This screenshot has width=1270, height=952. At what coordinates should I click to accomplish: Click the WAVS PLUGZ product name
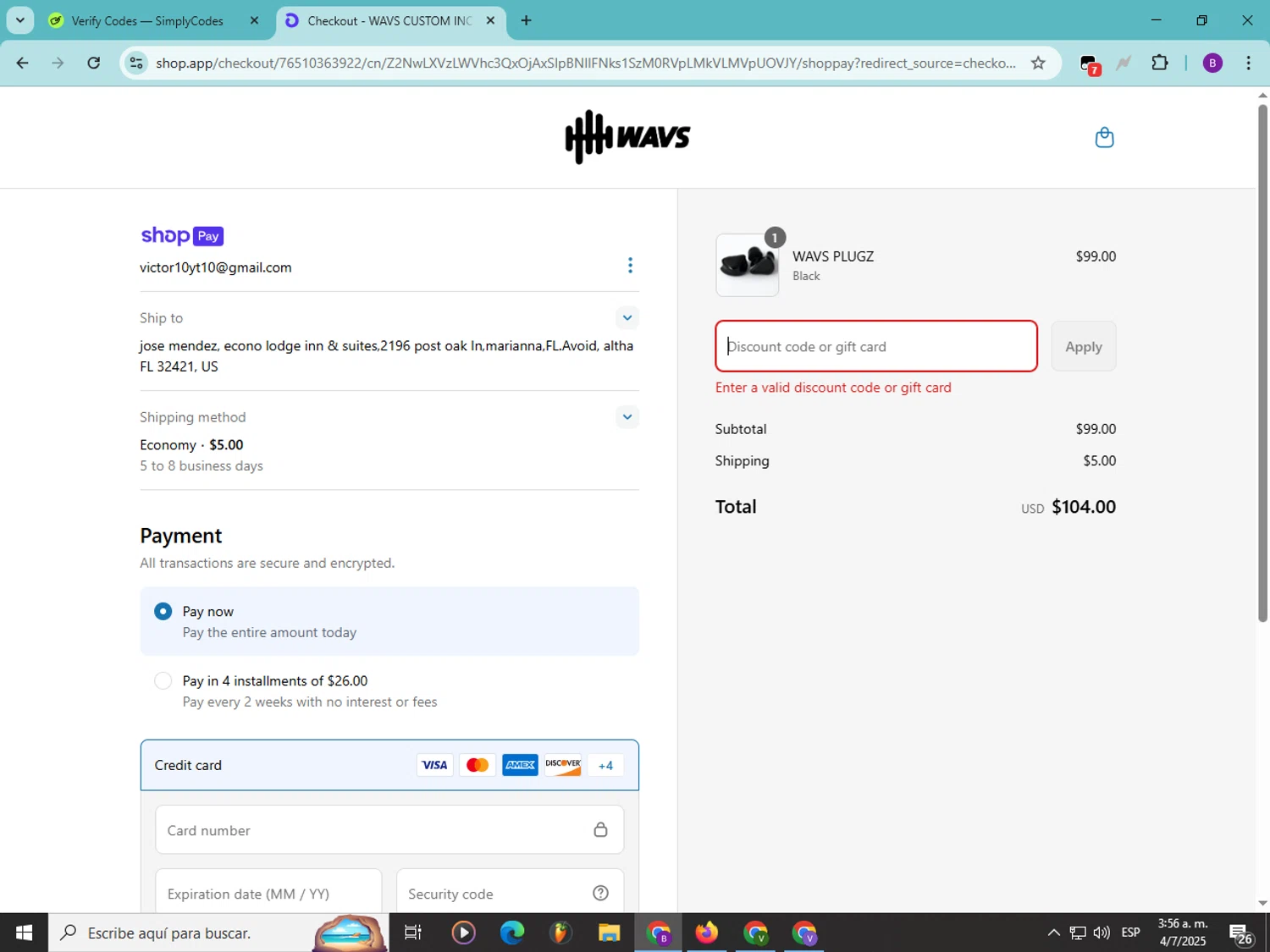[833, 256]
